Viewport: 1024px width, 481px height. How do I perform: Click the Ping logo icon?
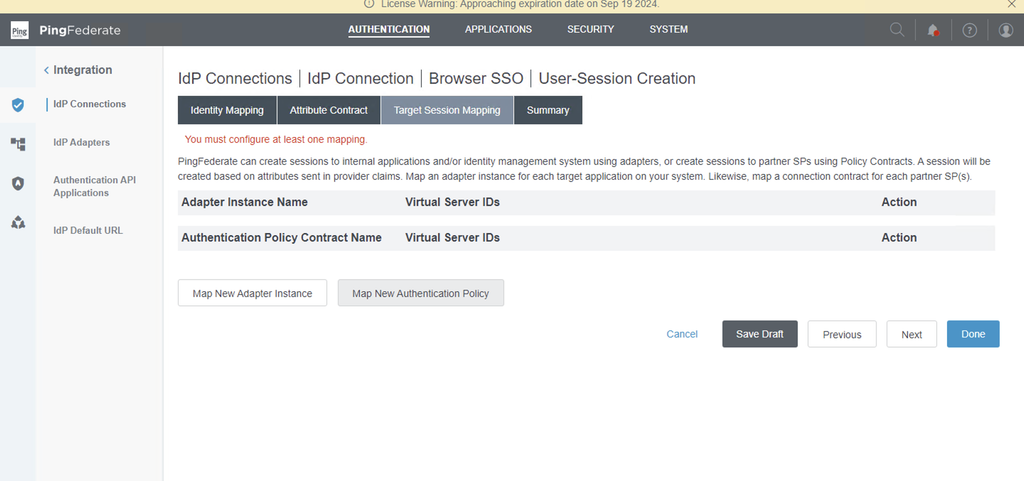click(x=20, y=30)
